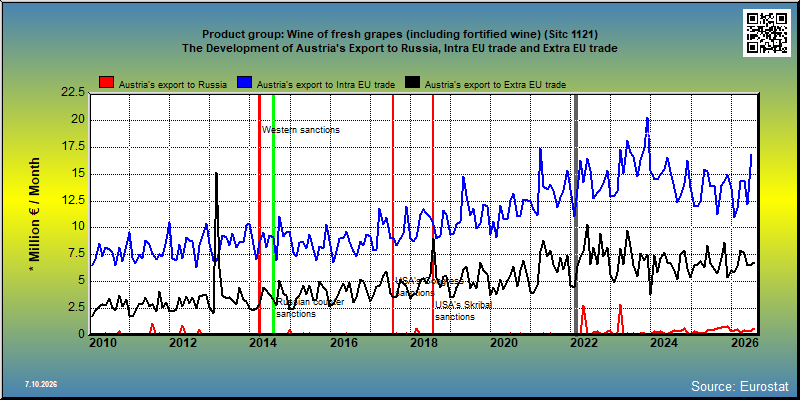Select the blue Intra EU legend swatch
The height and width of the screenshot is (400, 800).
coord(245,82)
